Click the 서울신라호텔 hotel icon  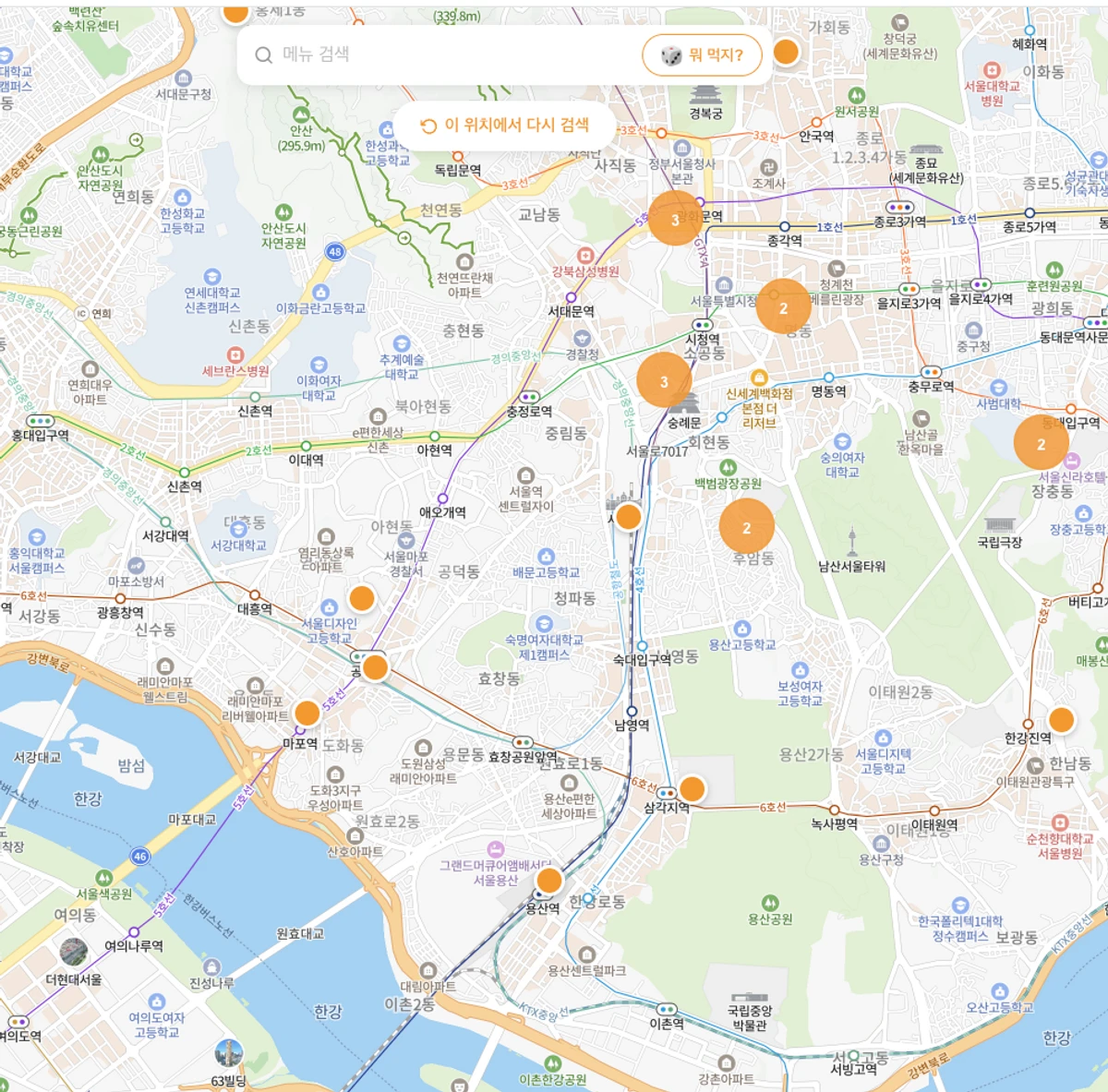point(1071,461)
